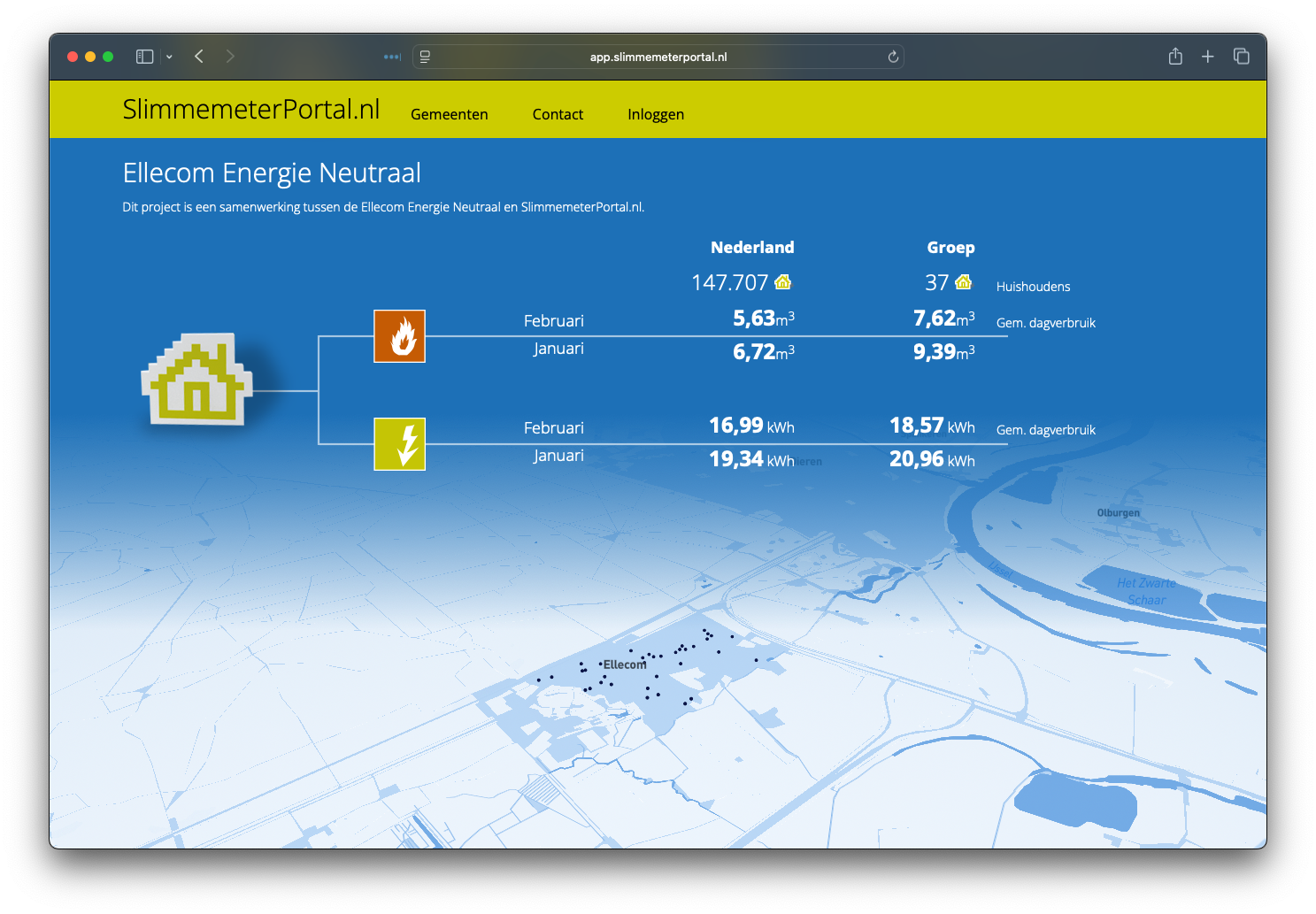Click the pixelated house illustration
The height and width of the screenshot is (914, 1316).
tap(196, 380)
